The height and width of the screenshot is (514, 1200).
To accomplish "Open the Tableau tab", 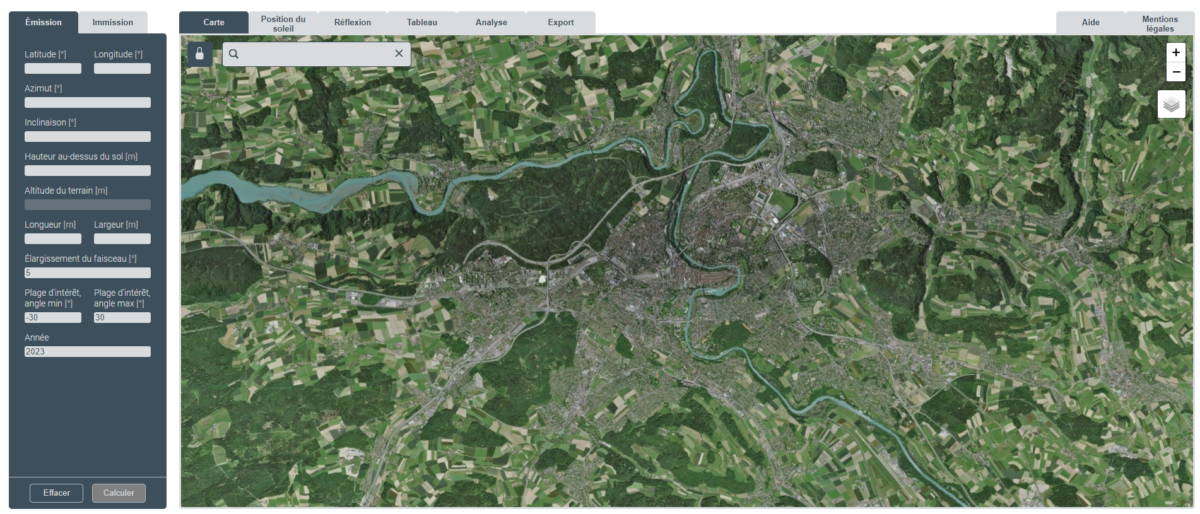I will point(422,23).
